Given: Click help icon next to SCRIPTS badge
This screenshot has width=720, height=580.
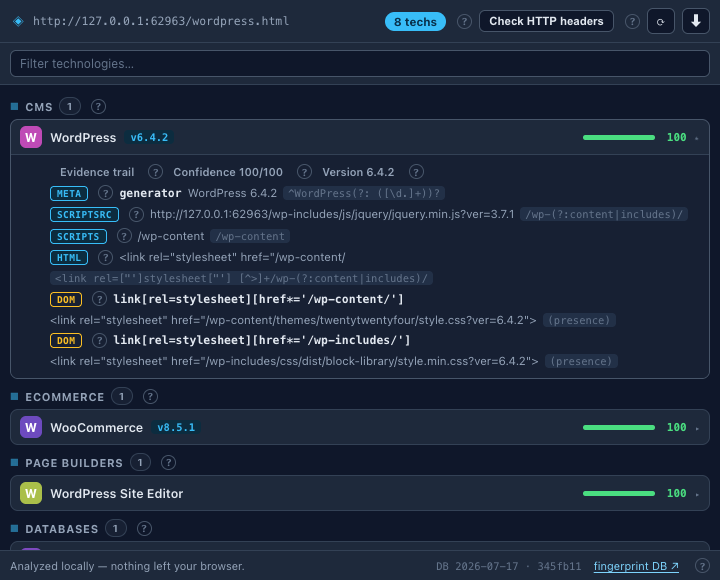Looking at the screenshot, I should 124,236.
